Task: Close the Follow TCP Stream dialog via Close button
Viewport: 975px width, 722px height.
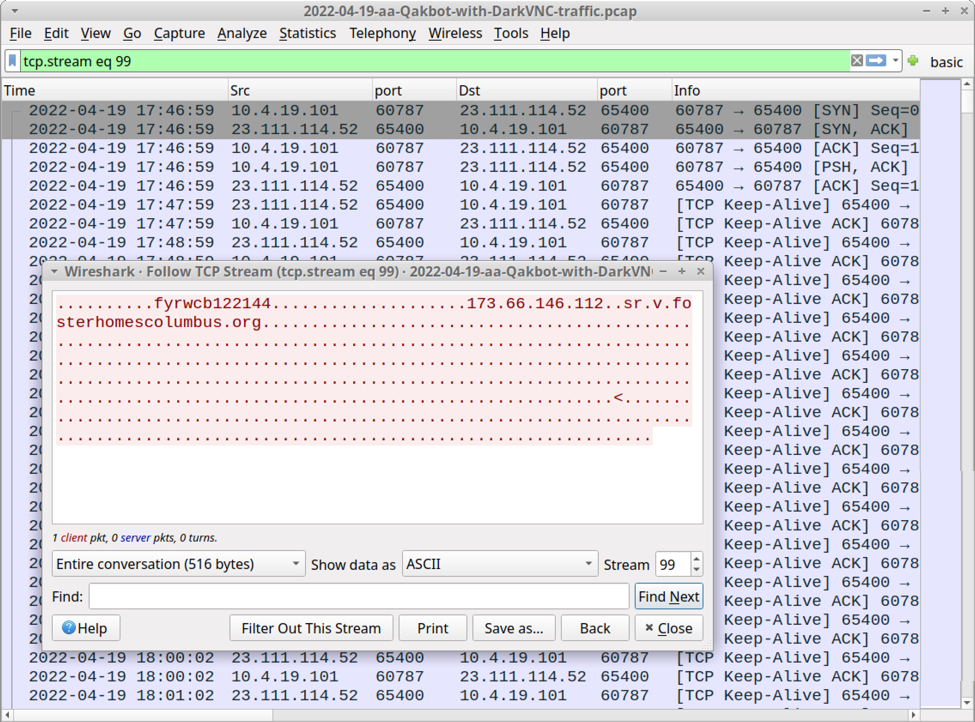Action: point(668,628)
